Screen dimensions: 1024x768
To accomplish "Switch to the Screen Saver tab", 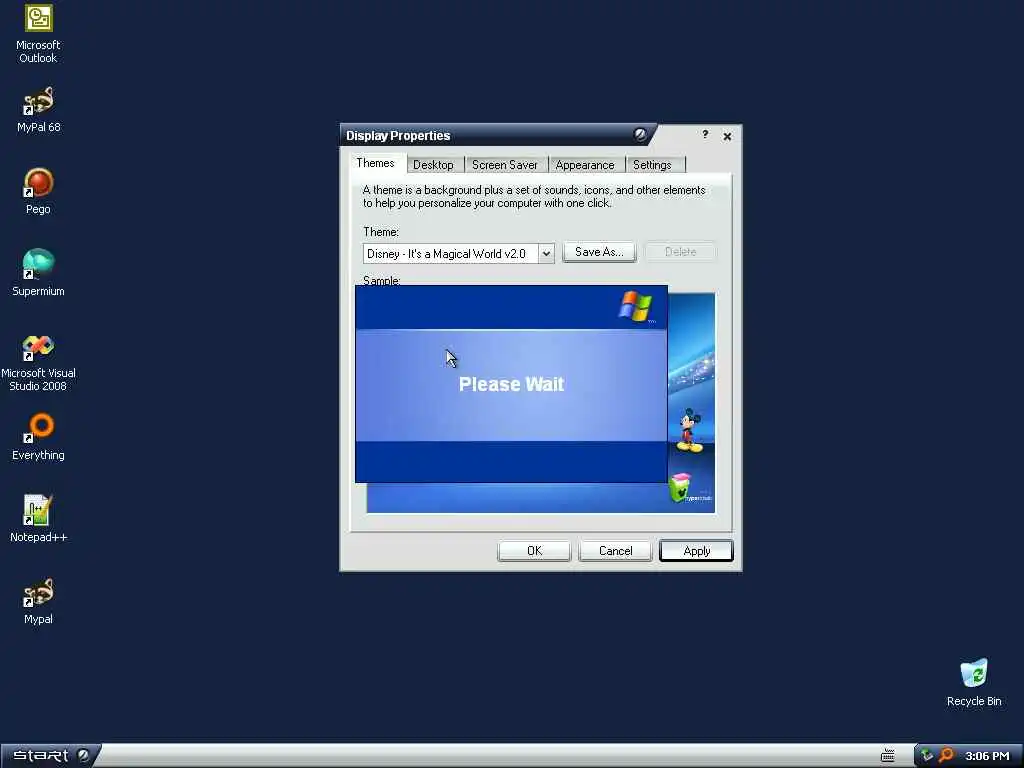I will tap(504, 165).
